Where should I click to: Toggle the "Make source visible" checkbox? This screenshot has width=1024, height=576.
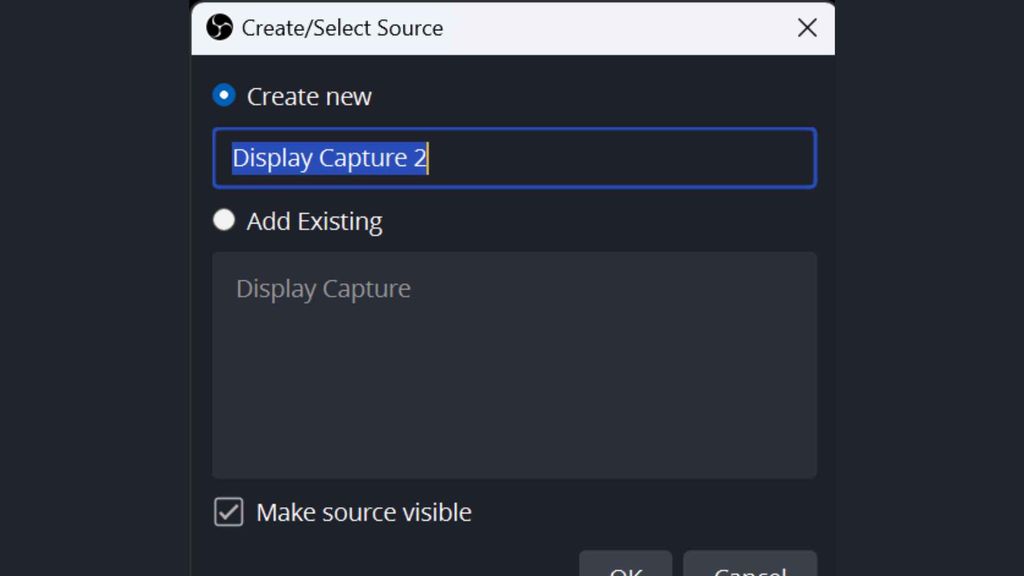(229, 512)
